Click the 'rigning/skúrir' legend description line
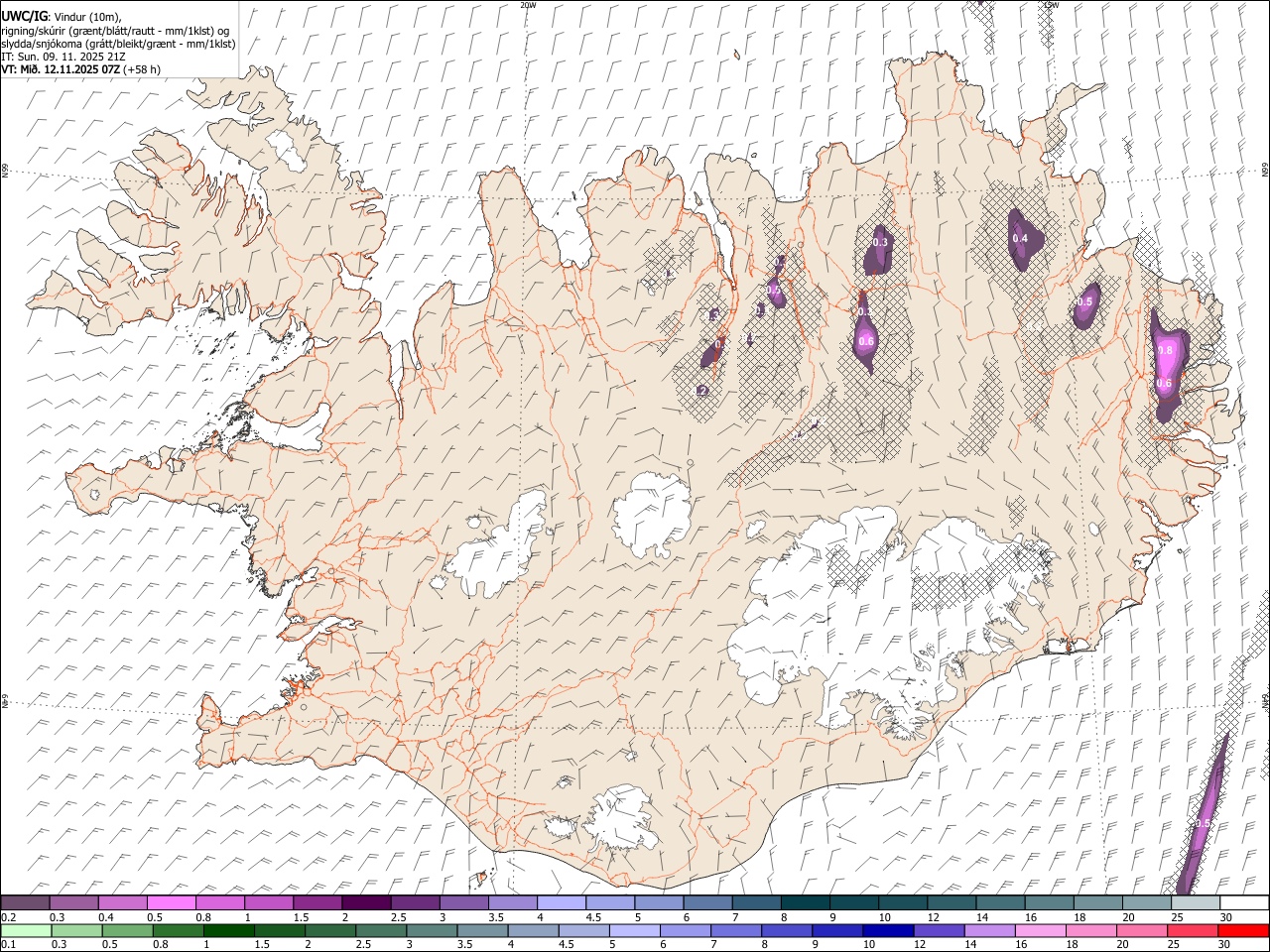 pyautogui.click(x=115, y=30)
